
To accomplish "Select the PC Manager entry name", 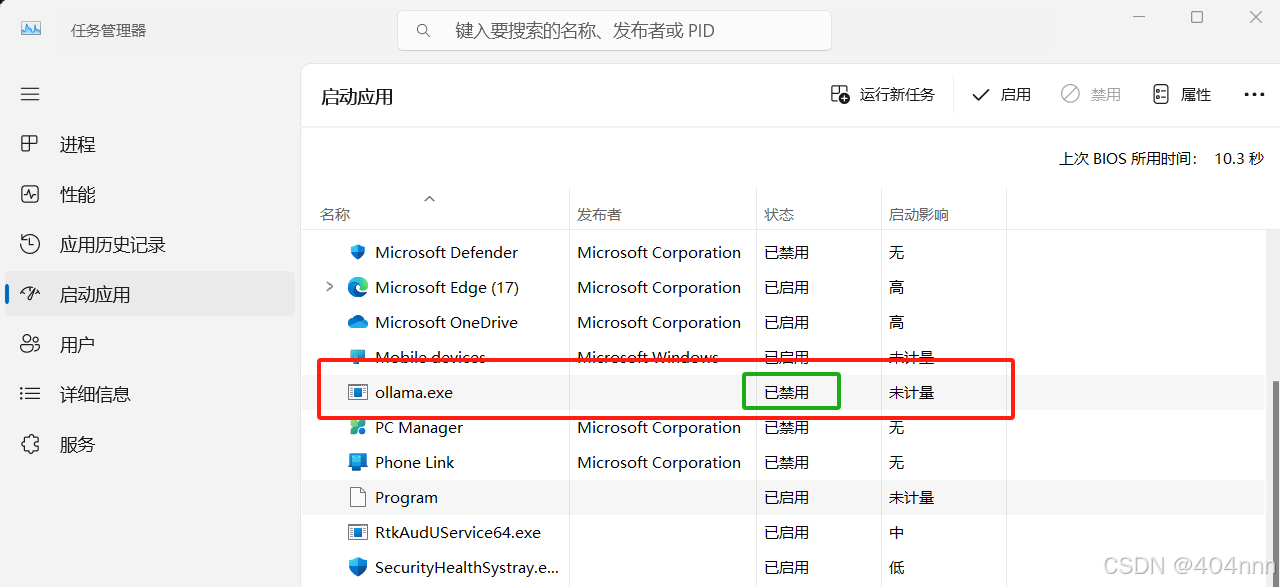I will click(x=419, y=427).
